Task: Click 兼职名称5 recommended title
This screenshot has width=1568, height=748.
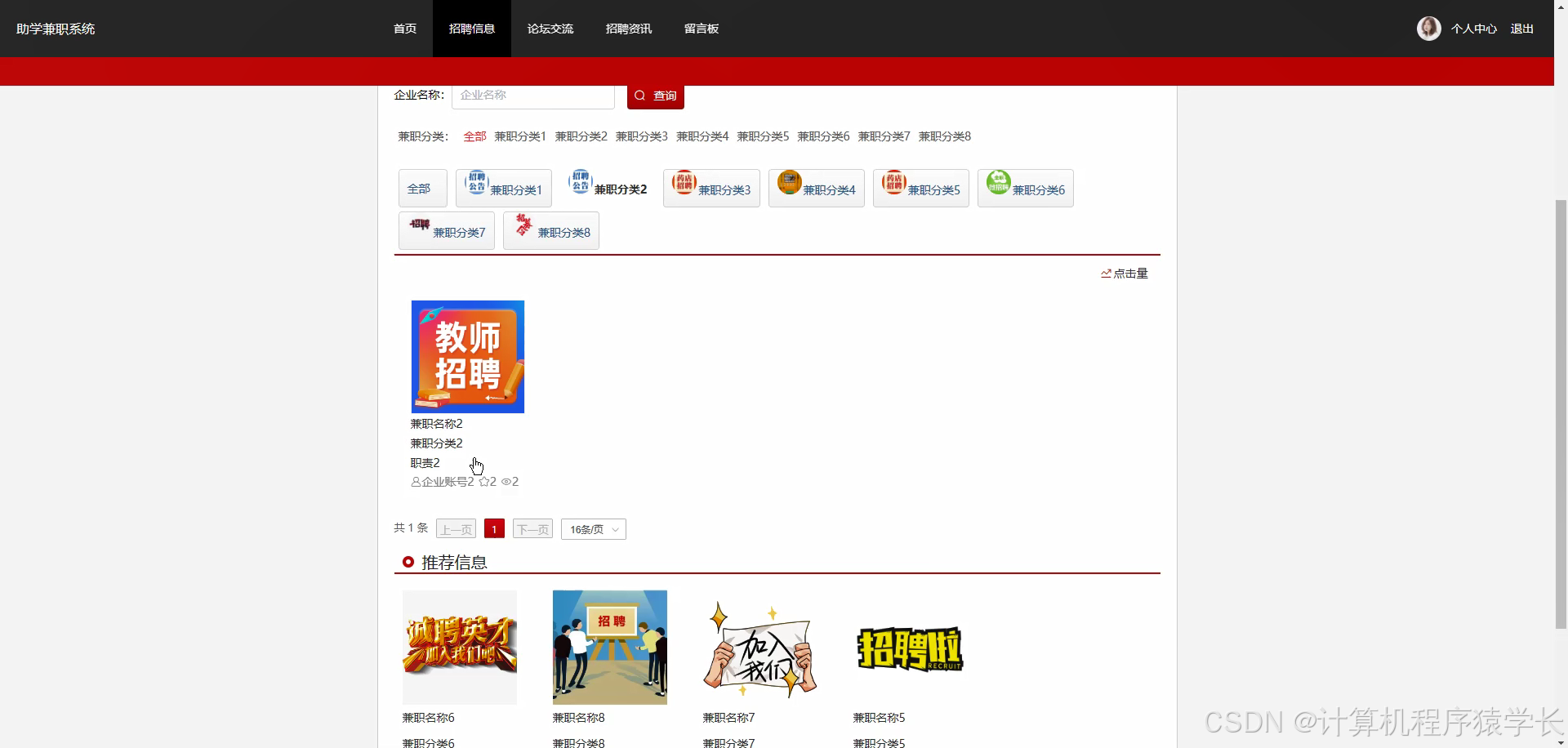Action: point(879,718)
